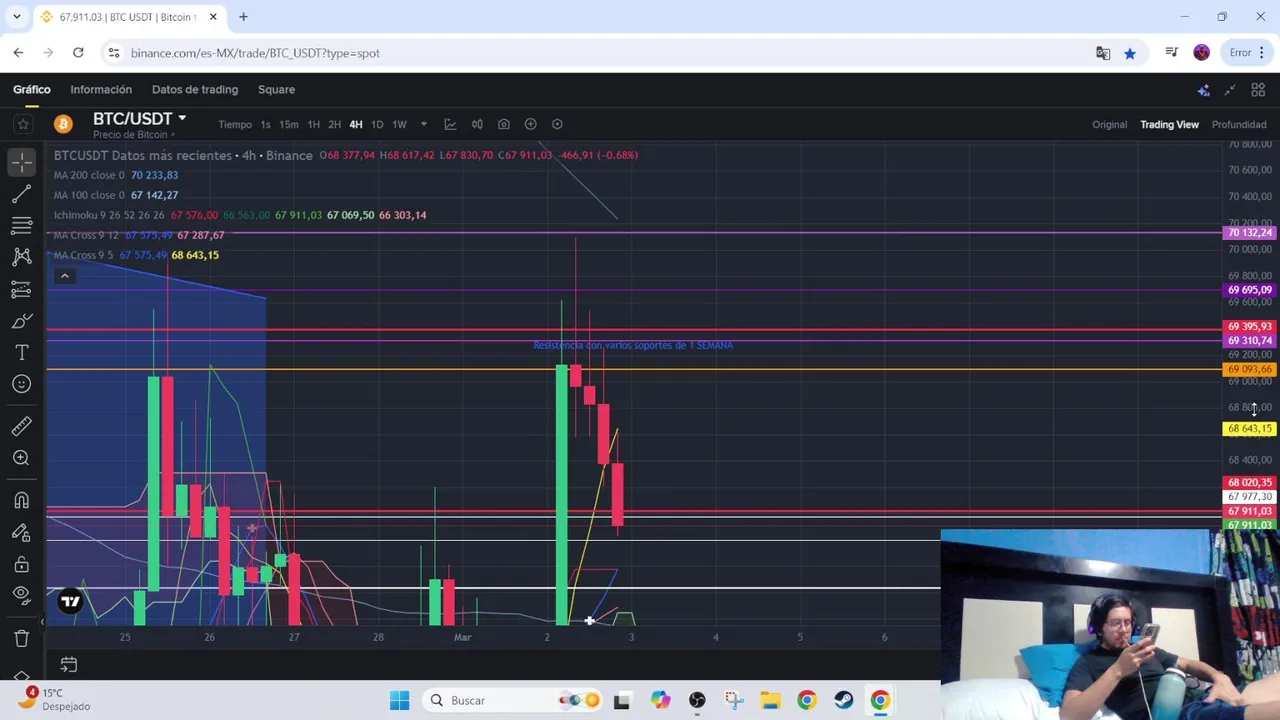The height and width of the screenshot is (720, 1280).
Task: Switch to the Profundidad depth chart
Action: pos(1239,125)
